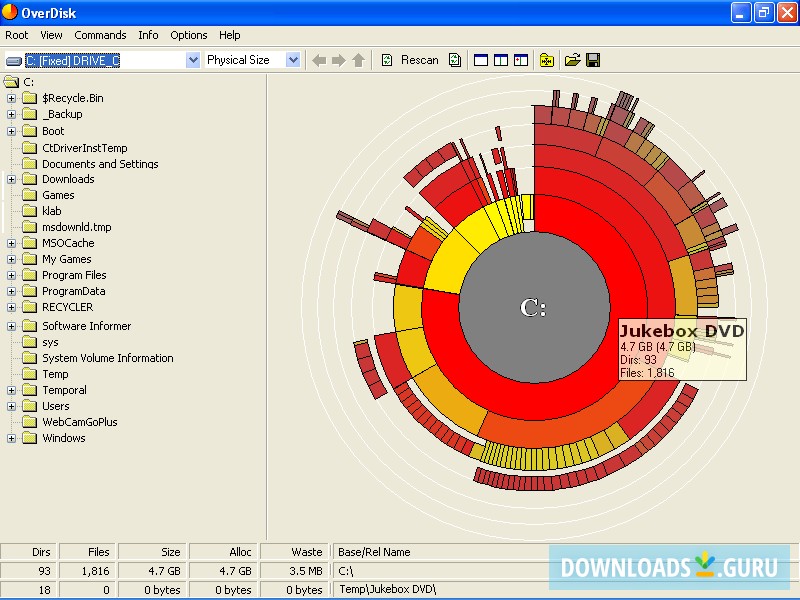Open the Options menu

tap(188, 34)
